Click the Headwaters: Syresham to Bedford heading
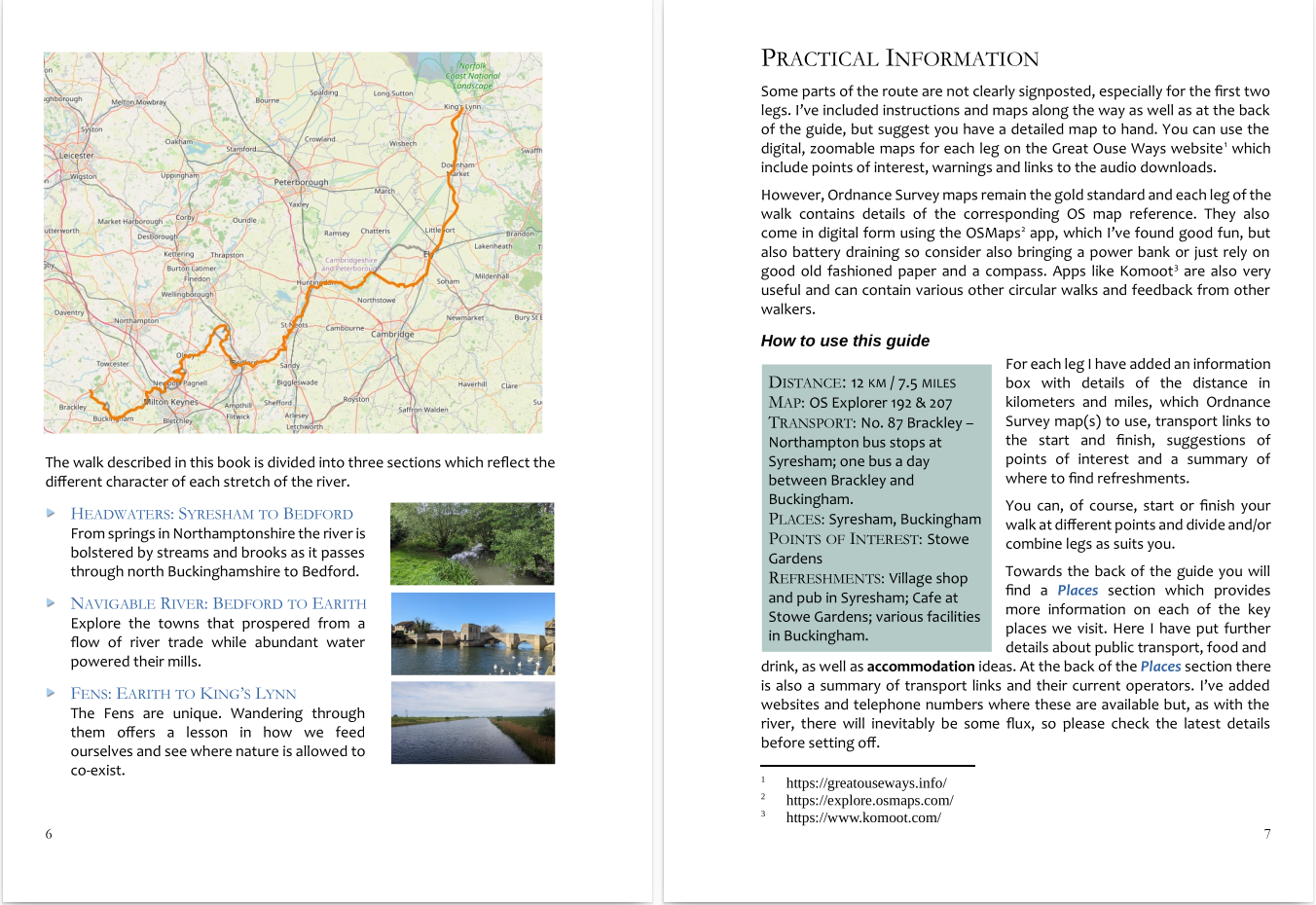 [x=212, y=514]
